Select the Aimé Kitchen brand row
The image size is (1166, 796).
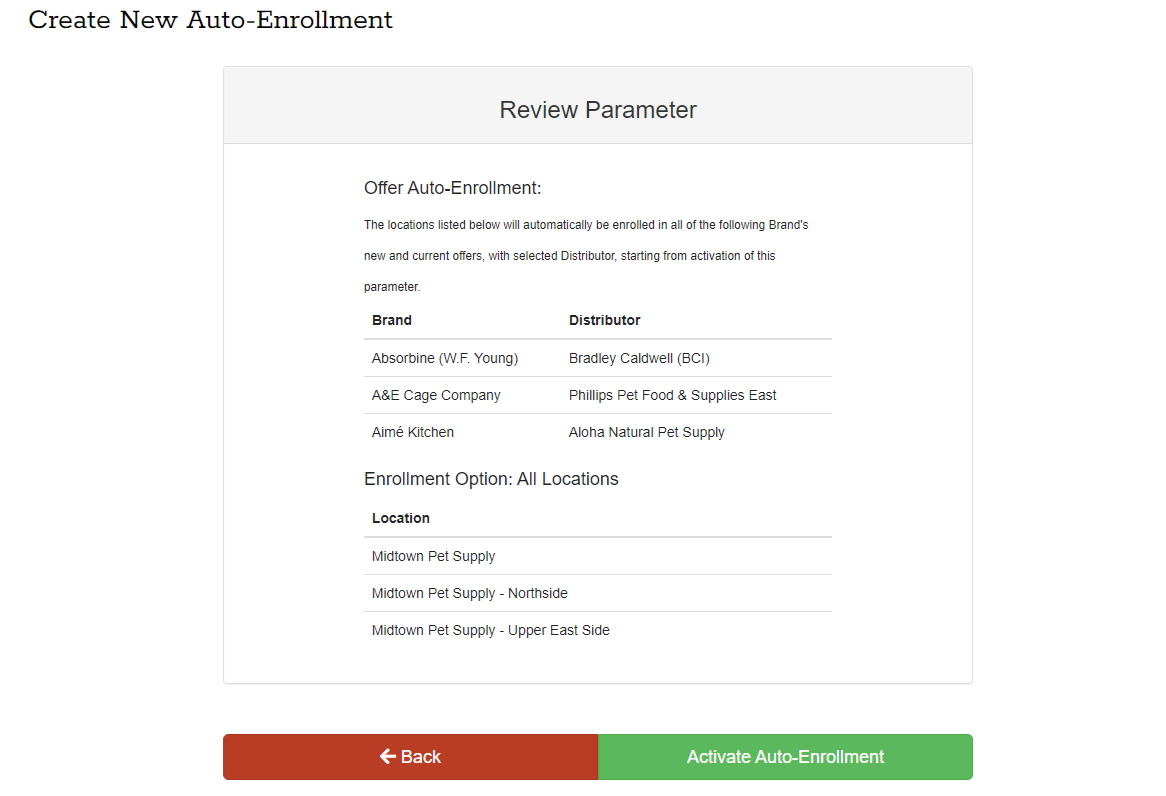click(x=413, y=432)
